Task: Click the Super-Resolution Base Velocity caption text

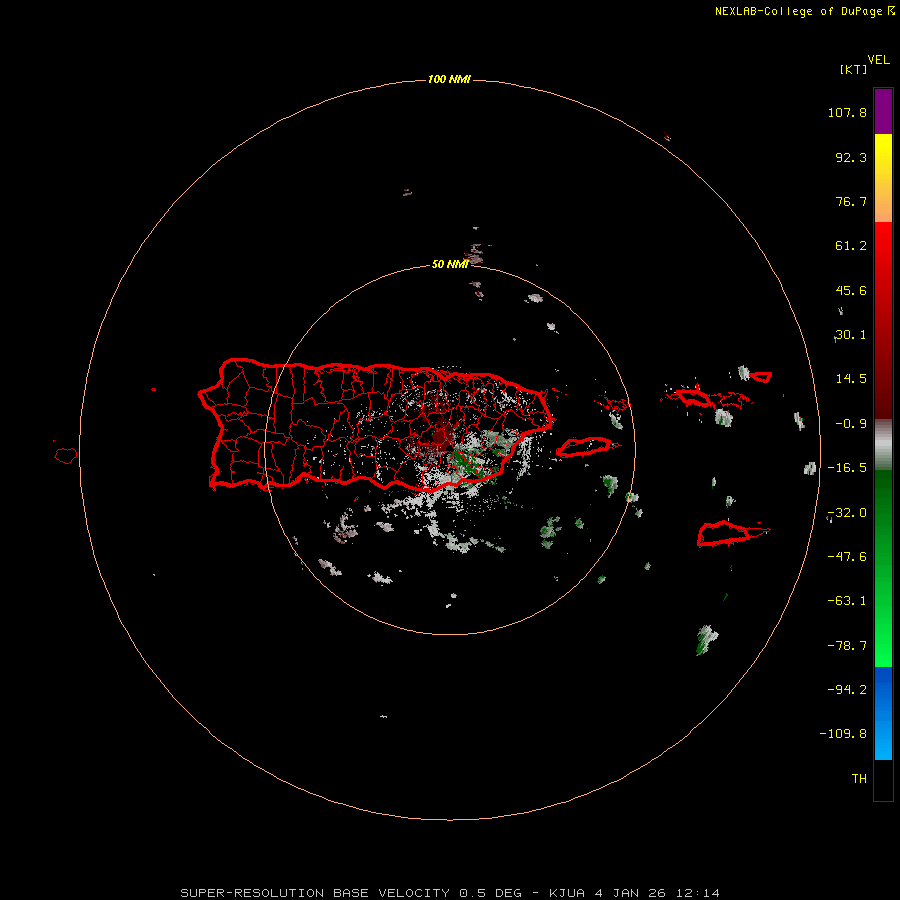Action: pyautogui.click(x=449, y=893)
